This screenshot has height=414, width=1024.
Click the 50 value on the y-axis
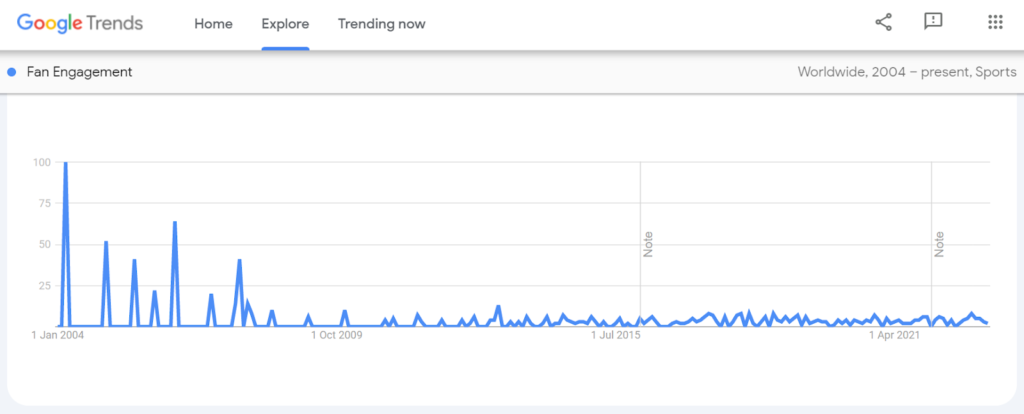43,244
